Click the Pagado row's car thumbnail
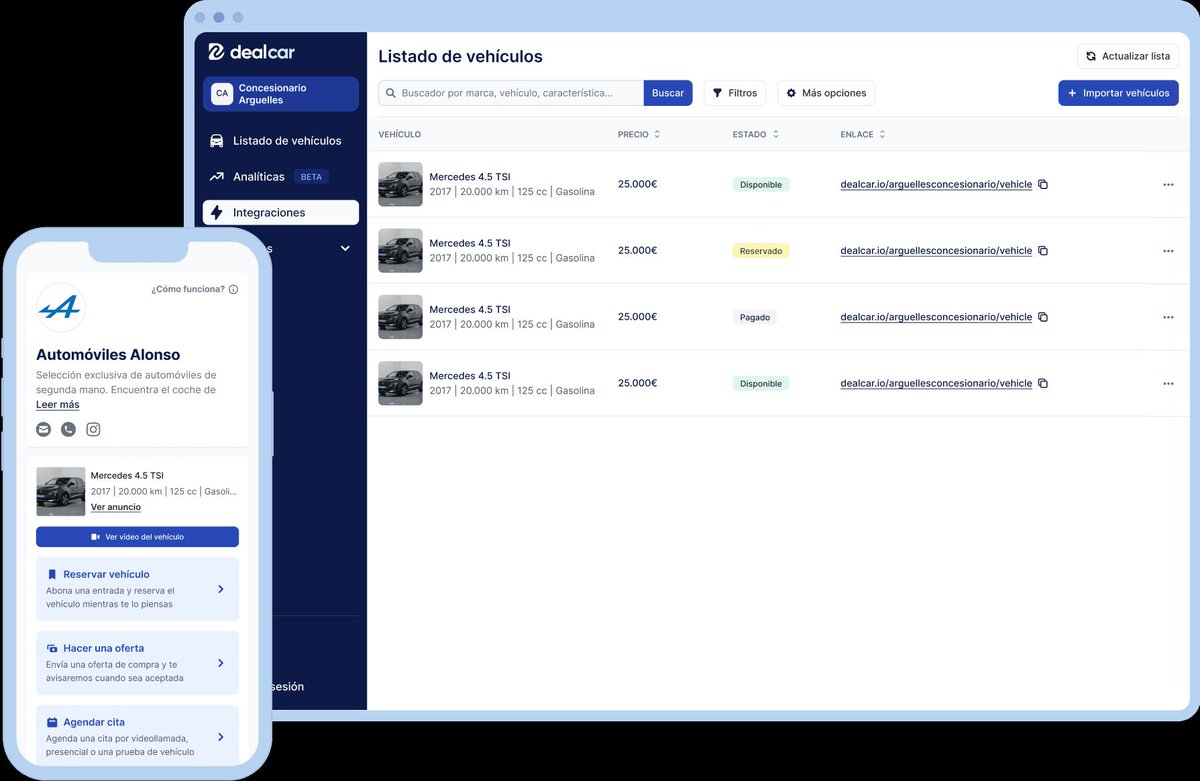This screenshot has width=1200, height=781. [x=400, y=317]
